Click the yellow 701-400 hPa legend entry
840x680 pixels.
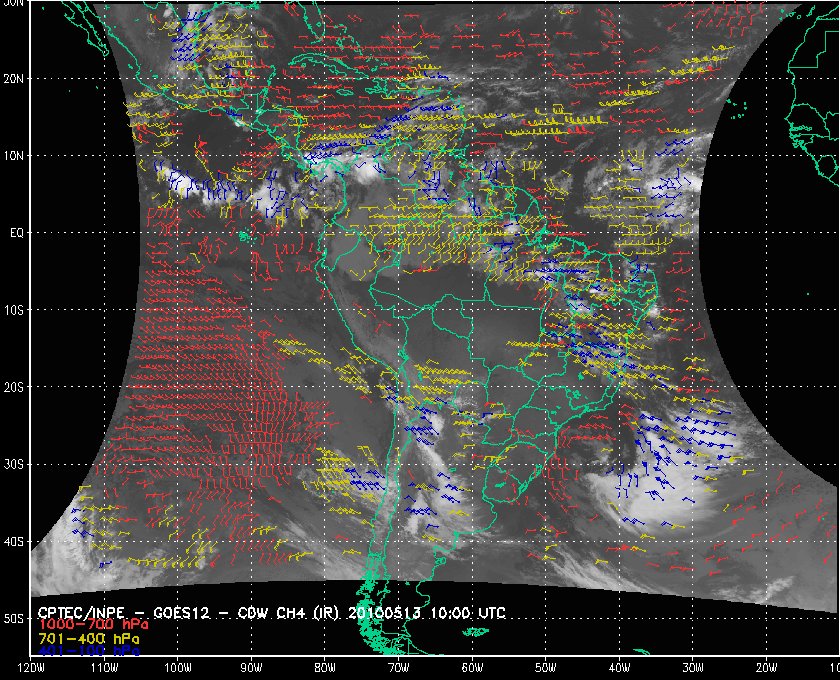coord(88,637)
